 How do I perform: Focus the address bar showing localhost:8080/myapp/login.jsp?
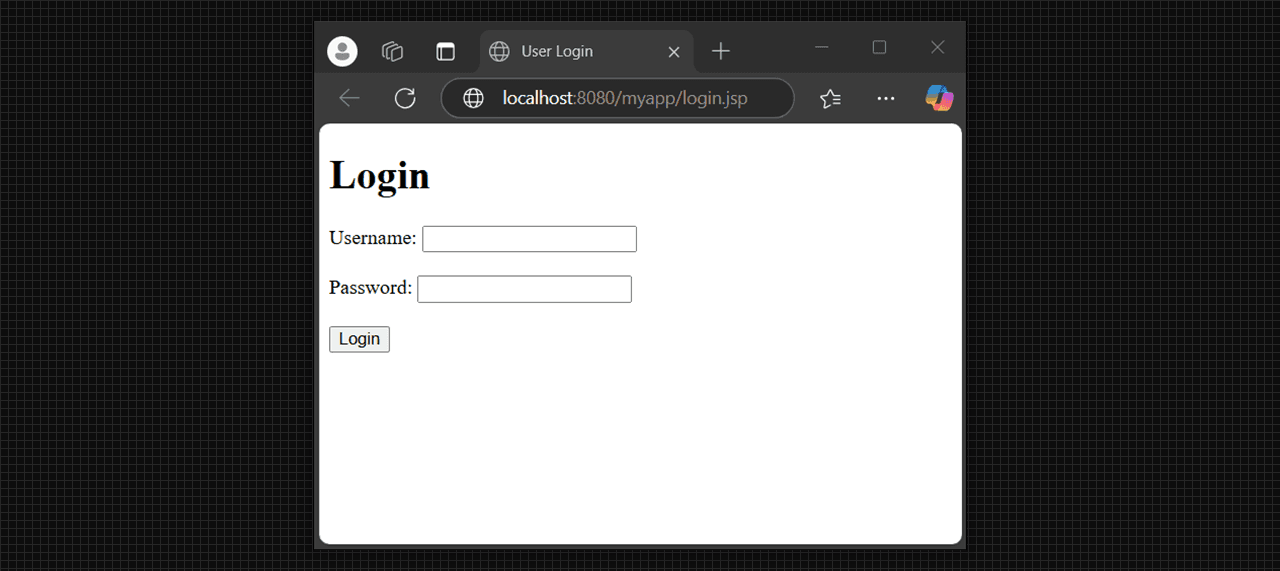(x=618, y=98)
